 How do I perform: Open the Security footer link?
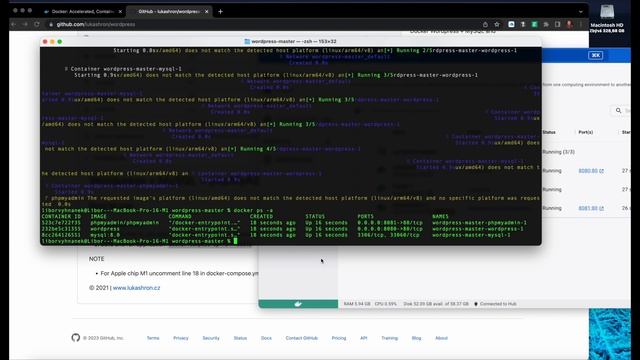tap(211, 338)
